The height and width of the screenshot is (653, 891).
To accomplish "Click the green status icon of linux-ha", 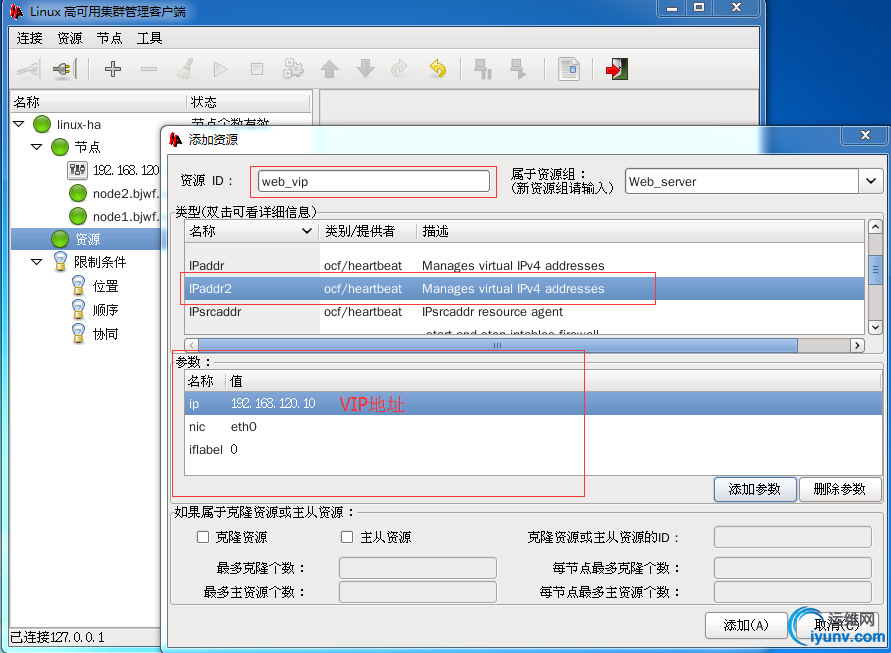I will (x=42, y=124).
